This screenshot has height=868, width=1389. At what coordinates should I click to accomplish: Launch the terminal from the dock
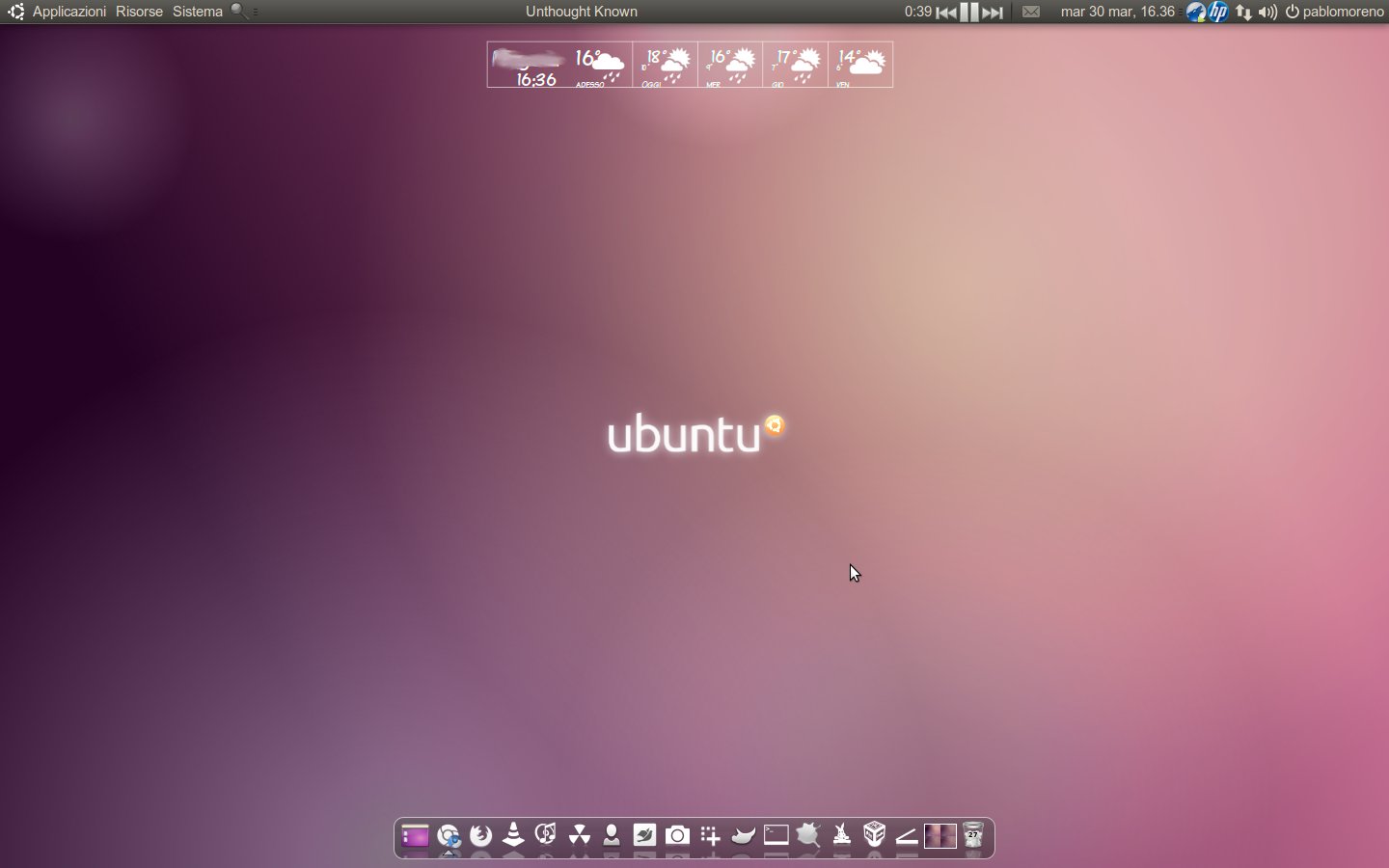coord(776,835)
